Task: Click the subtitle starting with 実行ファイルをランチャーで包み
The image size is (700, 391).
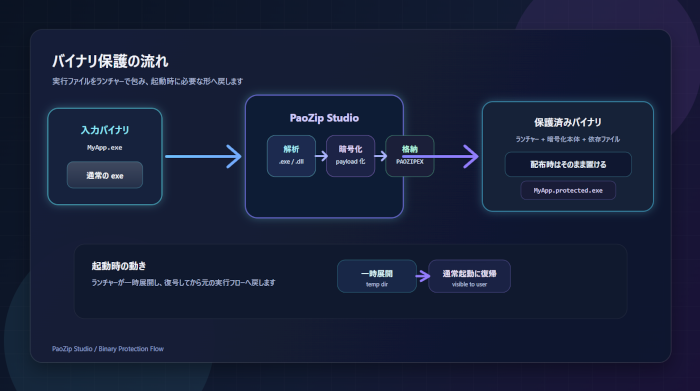Action: [147, 81]
